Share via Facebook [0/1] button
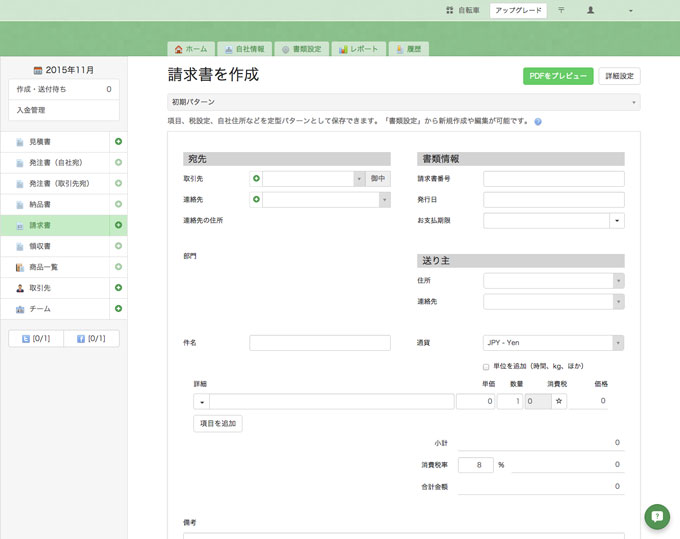 coord(91,339)
